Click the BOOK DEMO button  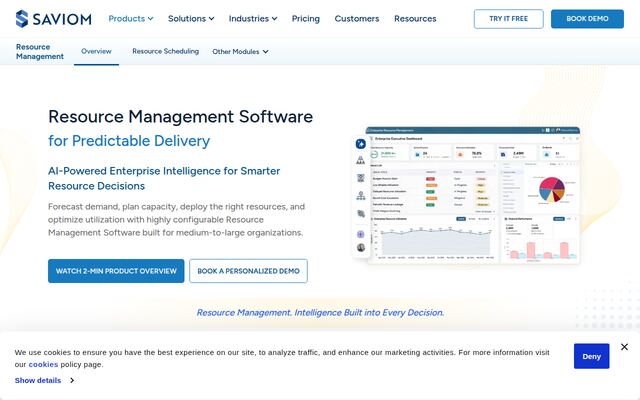[x=587, y=19]
